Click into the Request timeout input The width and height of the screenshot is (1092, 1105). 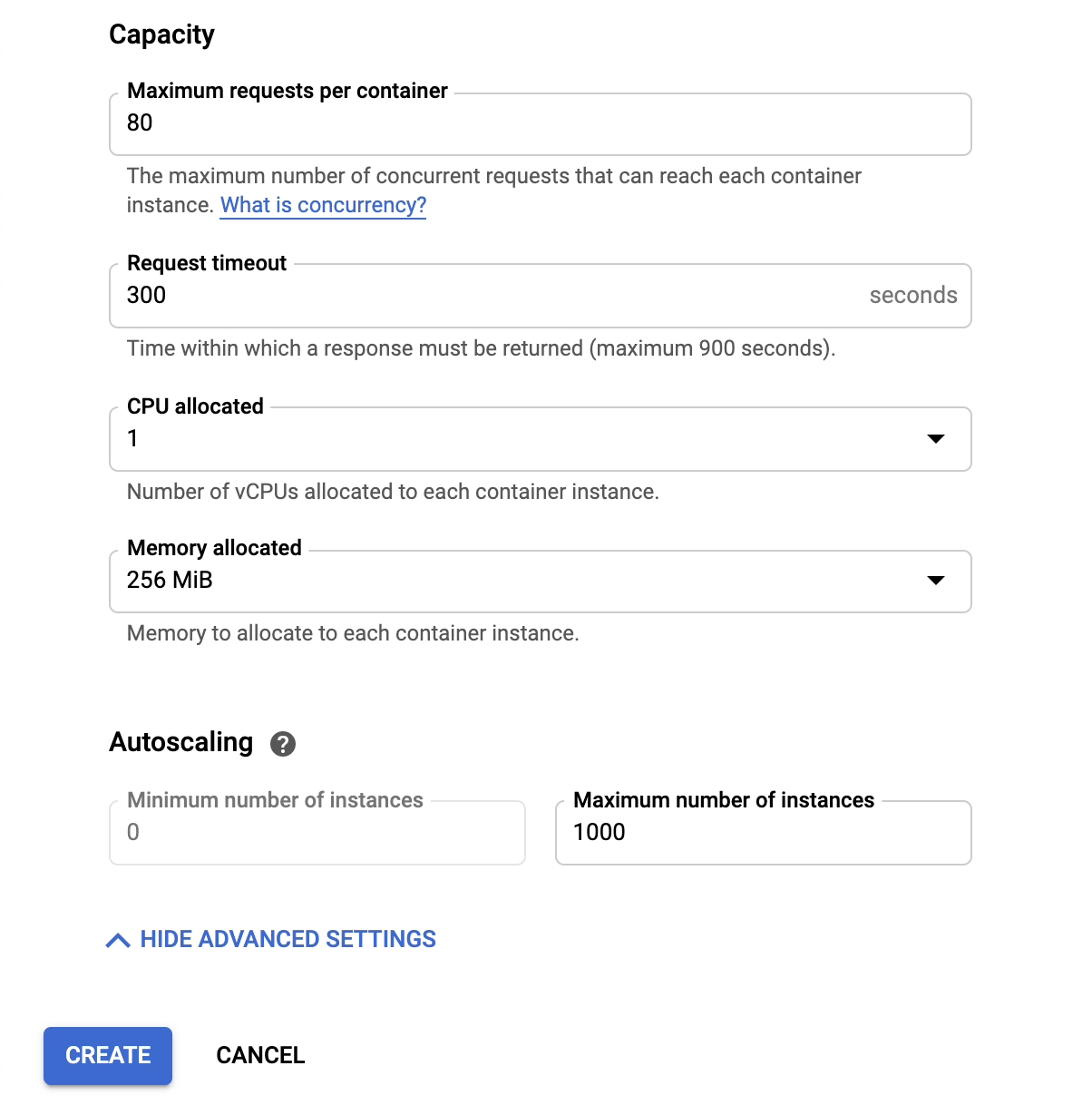(x=490, y=296)
